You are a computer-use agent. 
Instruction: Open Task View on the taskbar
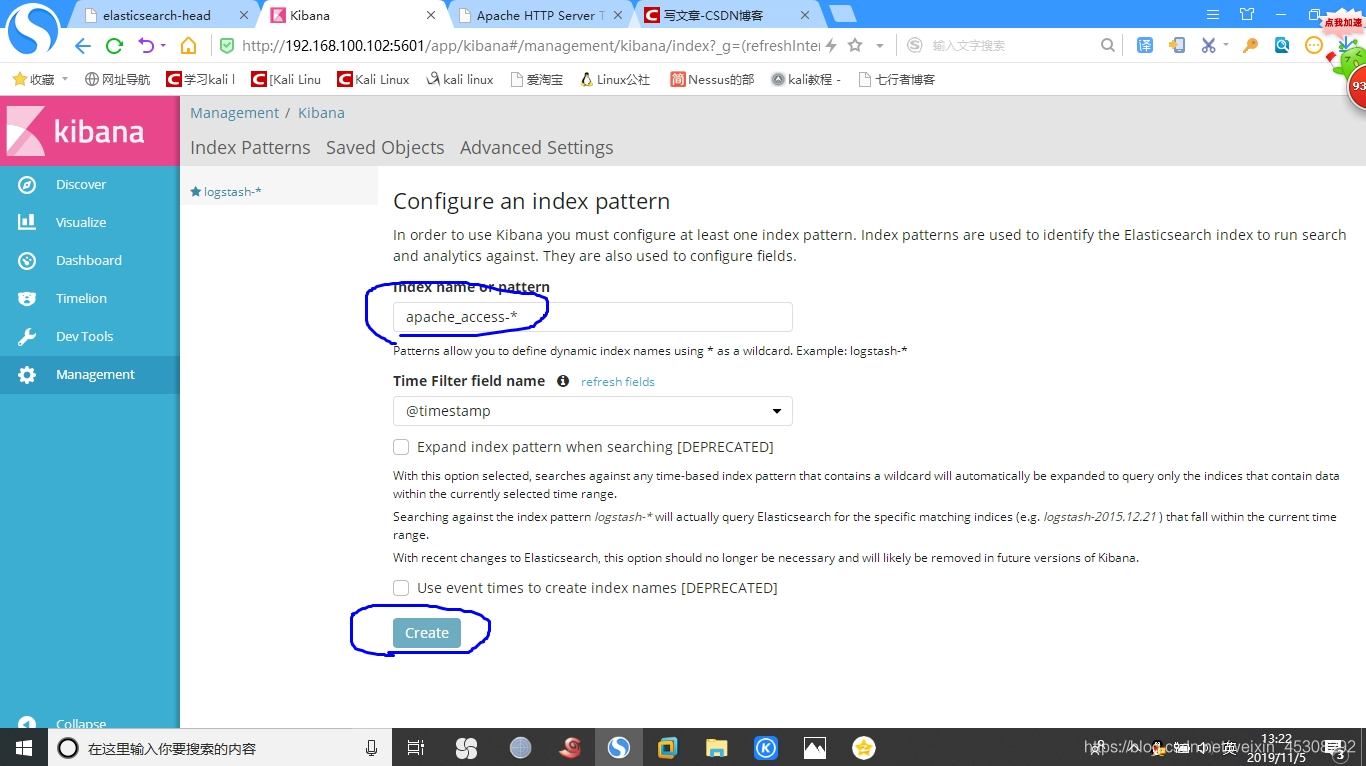click(416, 747)
